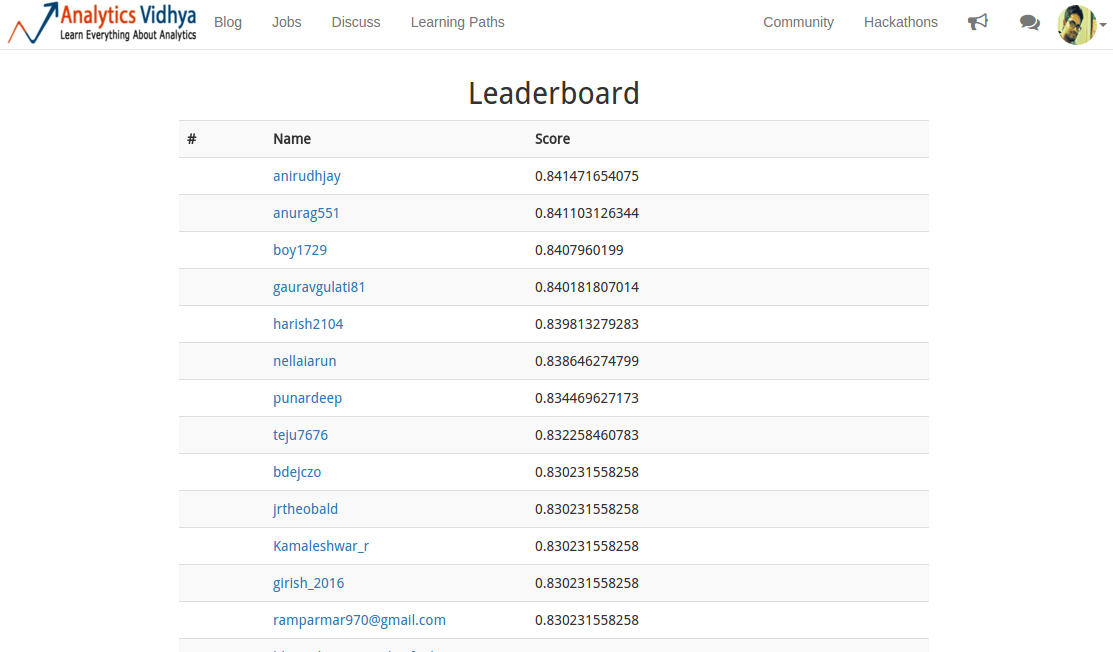Select score 0.841471654075
Viewport: 1113px width, 652px height.
tap(587, 176)
